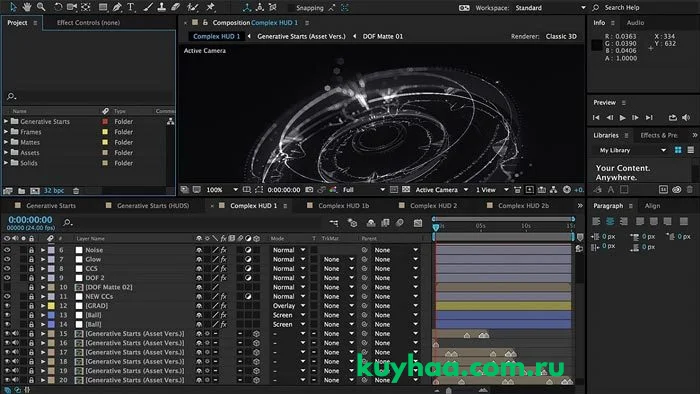Create new folder in Project panel

[21, 191]
